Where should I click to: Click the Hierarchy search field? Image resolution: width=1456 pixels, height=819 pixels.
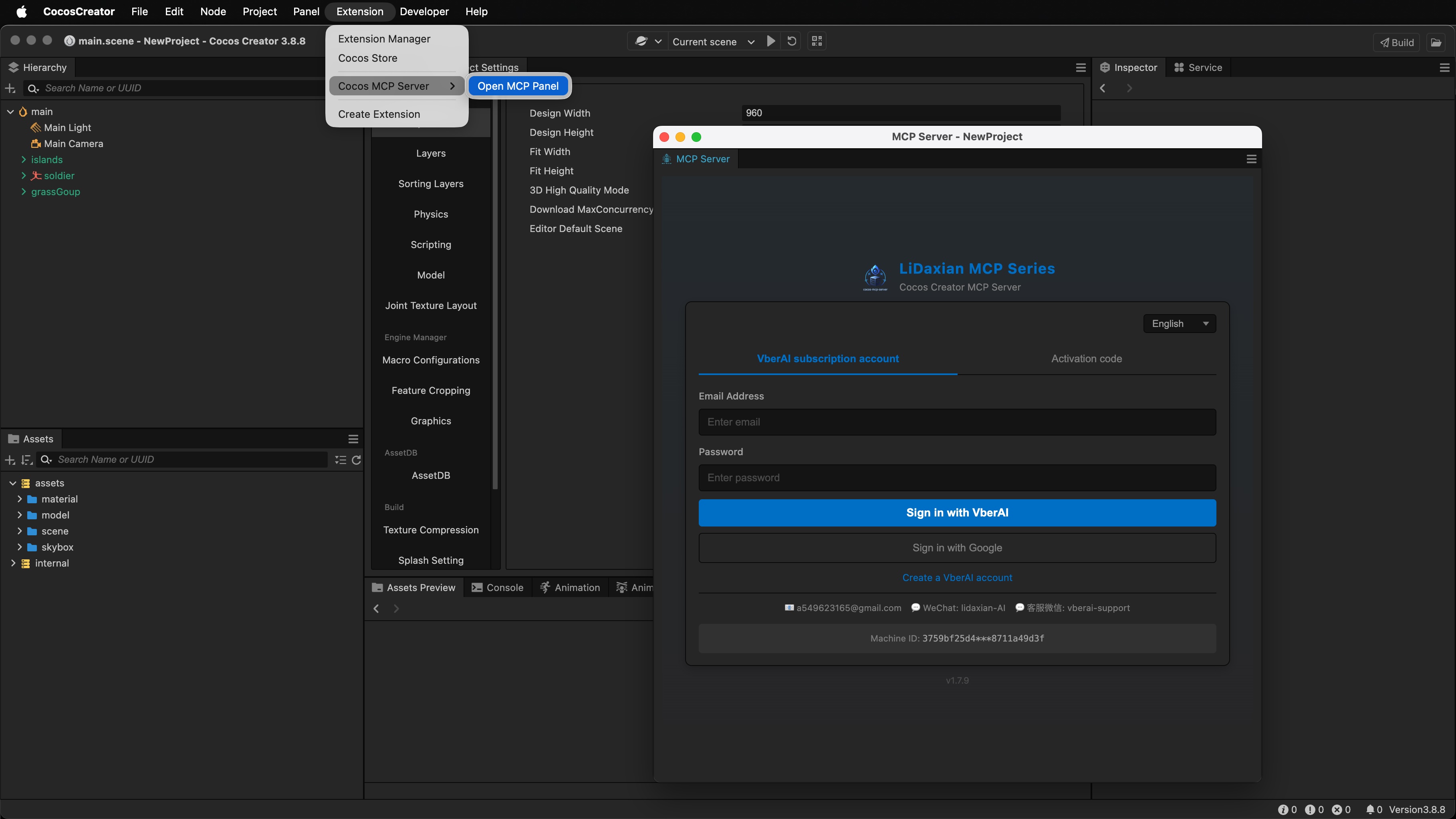coord(184,88)
